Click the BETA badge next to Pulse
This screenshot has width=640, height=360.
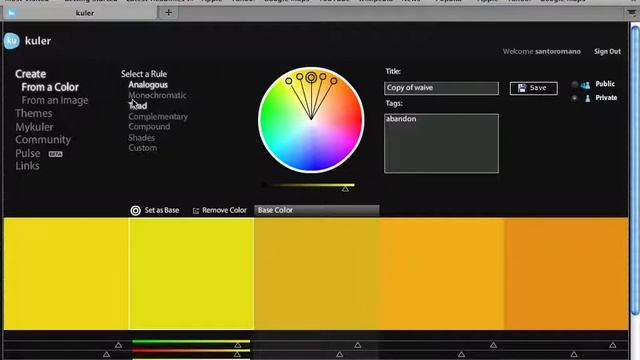56,154
